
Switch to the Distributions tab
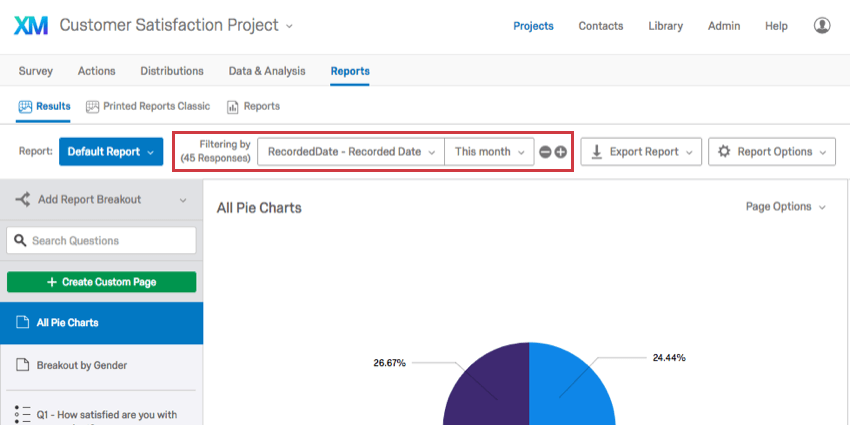click(x=172, y=71)
